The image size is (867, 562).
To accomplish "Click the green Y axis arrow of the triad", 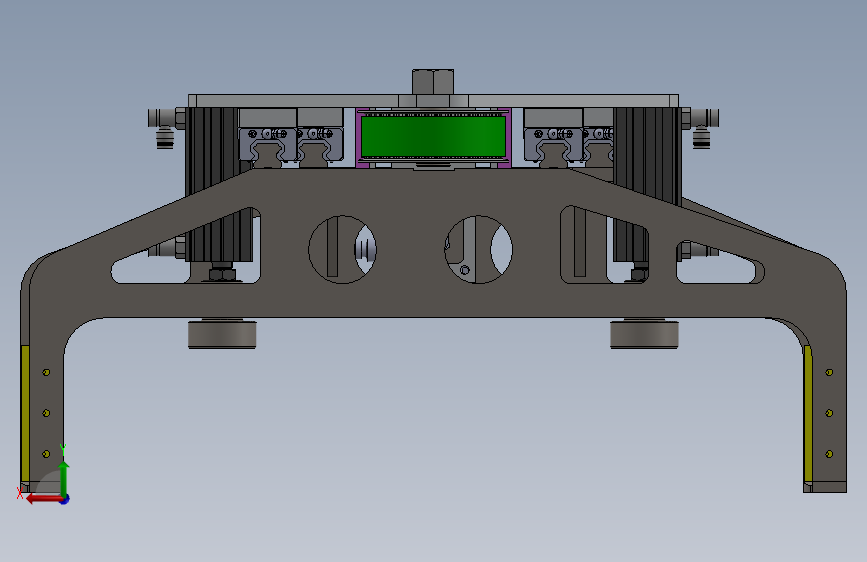I will tap(64, 478).
